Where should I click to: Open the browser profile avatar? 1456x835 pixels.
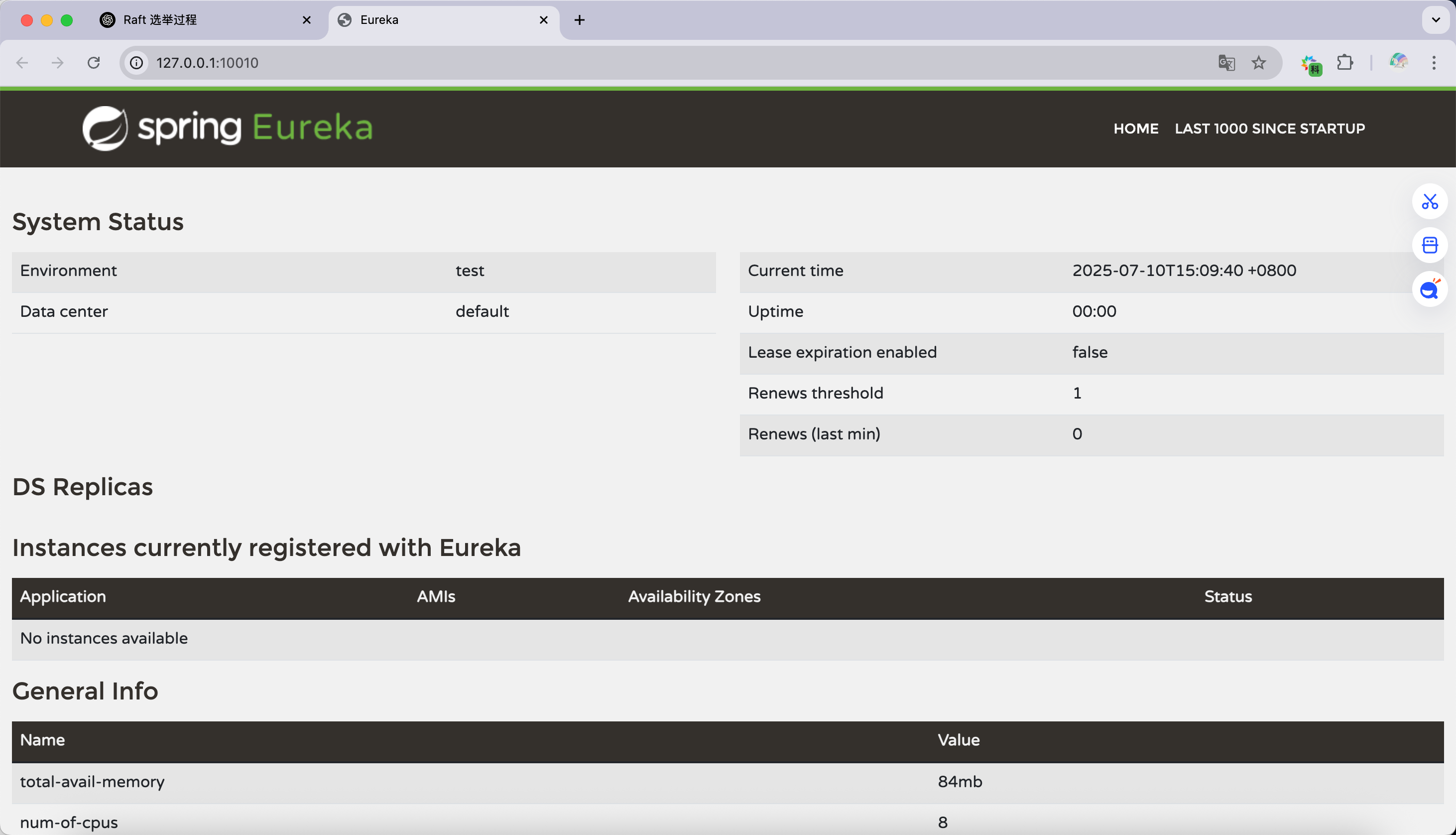pyautogui.click(x=1399, y=61)
